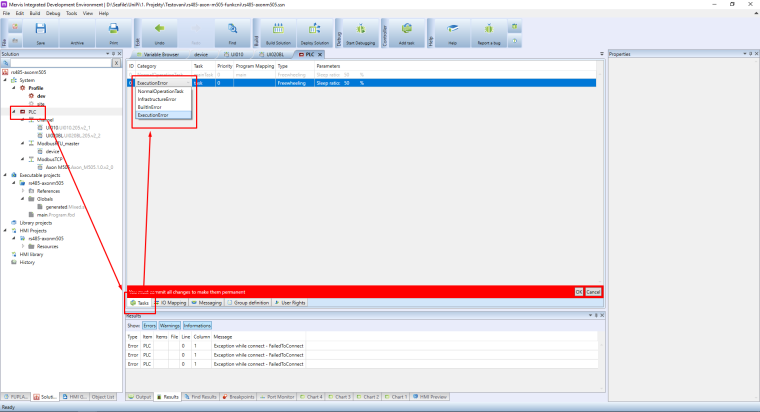
Task: Click the Deploy Solution icon
Action: click(315, 32)
